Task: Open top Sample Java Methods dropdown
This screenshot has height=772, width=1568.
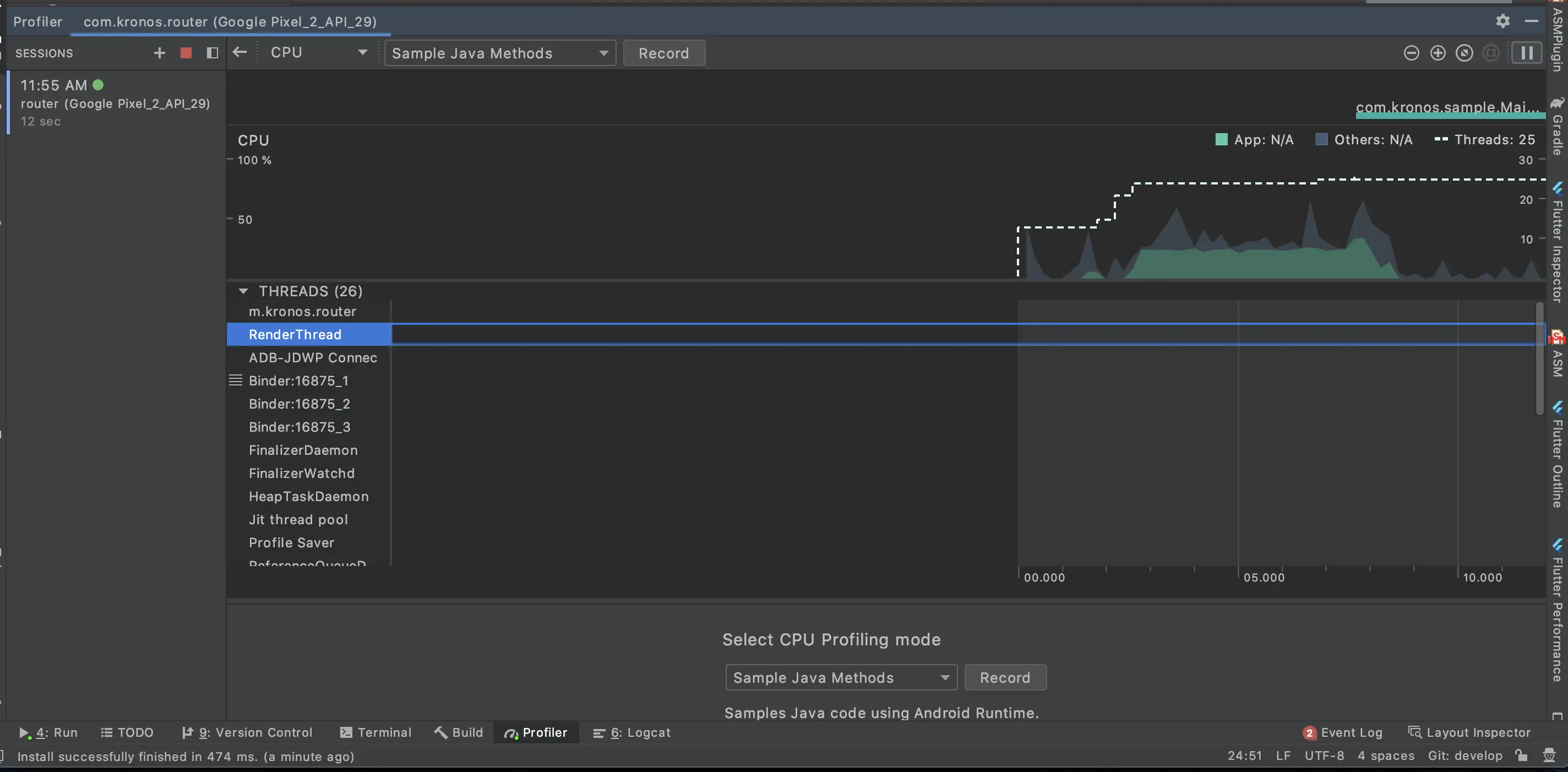Action: coord(500,53)
